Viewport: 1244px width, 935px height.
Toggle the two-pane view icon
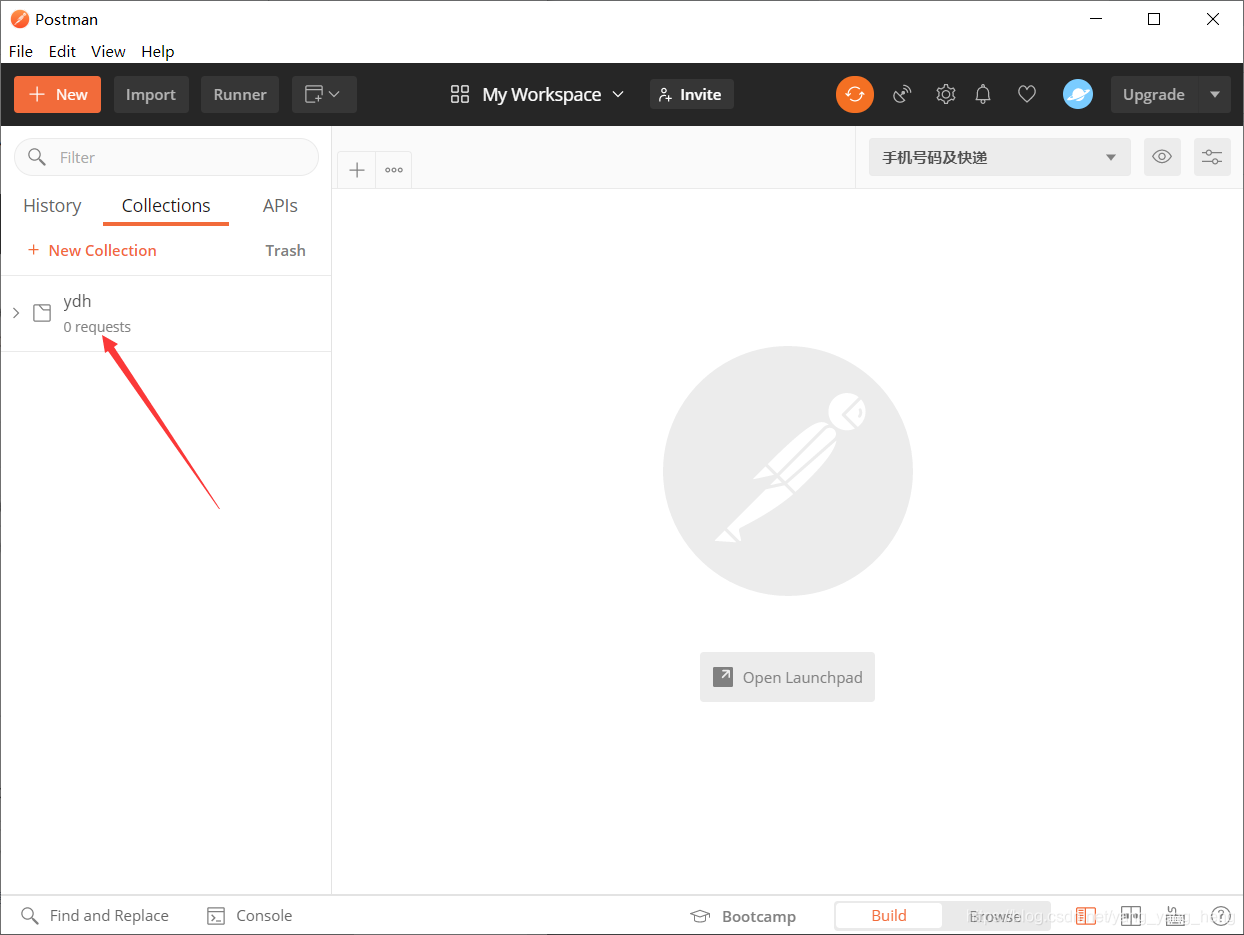coord(1131,916)
